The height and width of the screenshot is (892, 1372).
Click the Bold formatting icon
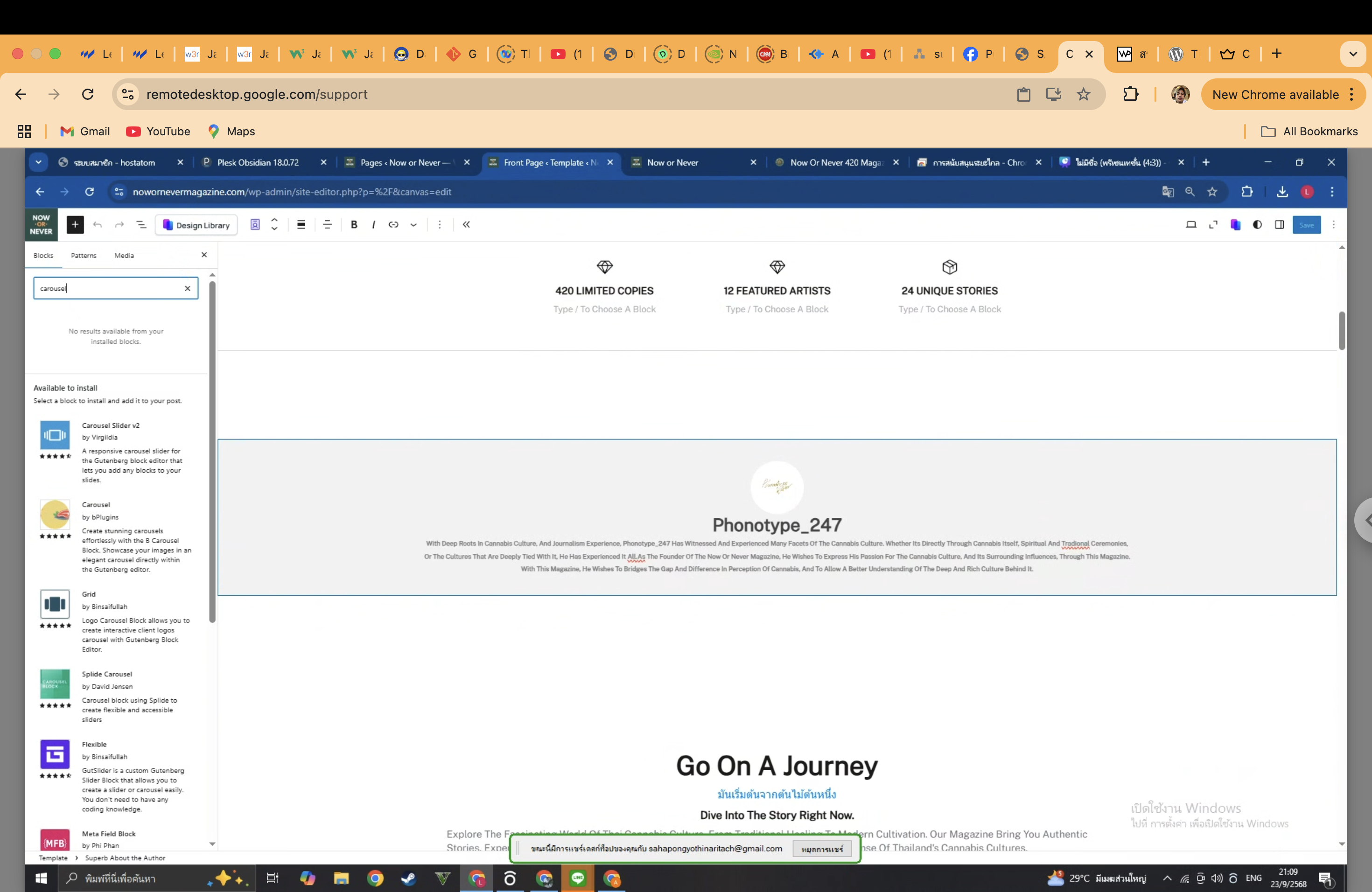[354, 225]
